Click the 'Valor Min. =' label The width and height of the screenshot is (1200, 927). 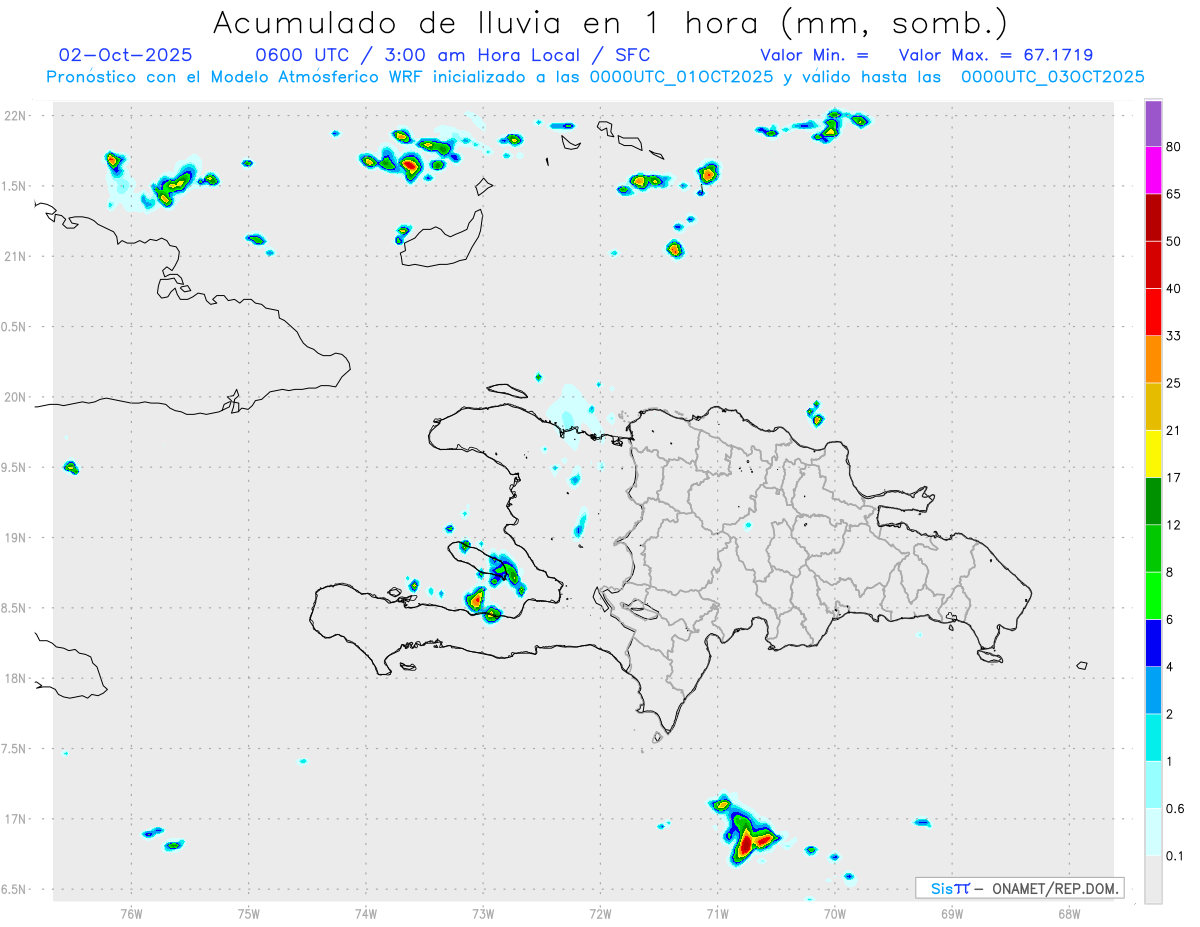click(x=814, y=55)
